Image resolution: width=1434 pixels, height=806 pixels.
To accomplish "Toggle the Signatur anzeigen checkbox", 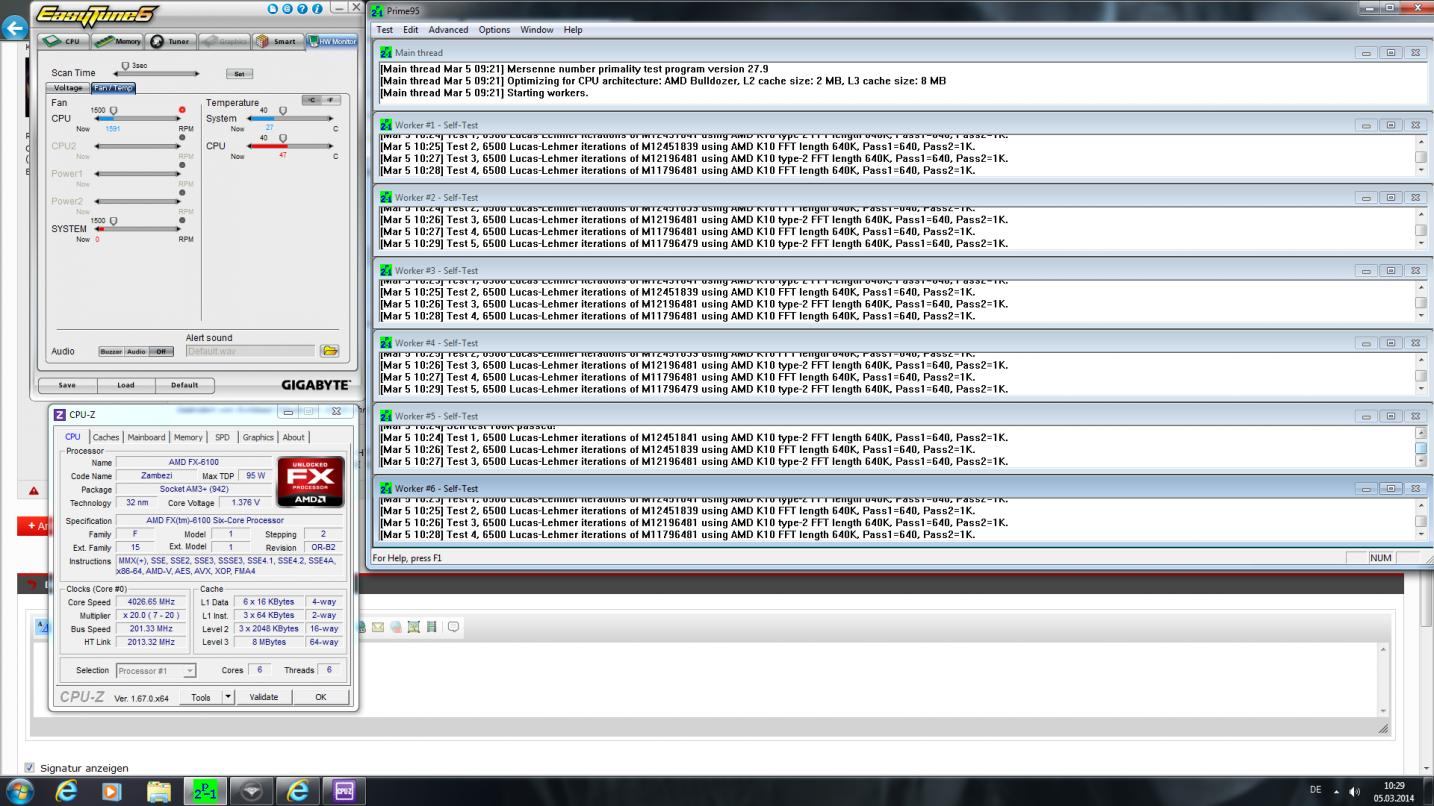I will pyautogui.click(x=29, y=768).
